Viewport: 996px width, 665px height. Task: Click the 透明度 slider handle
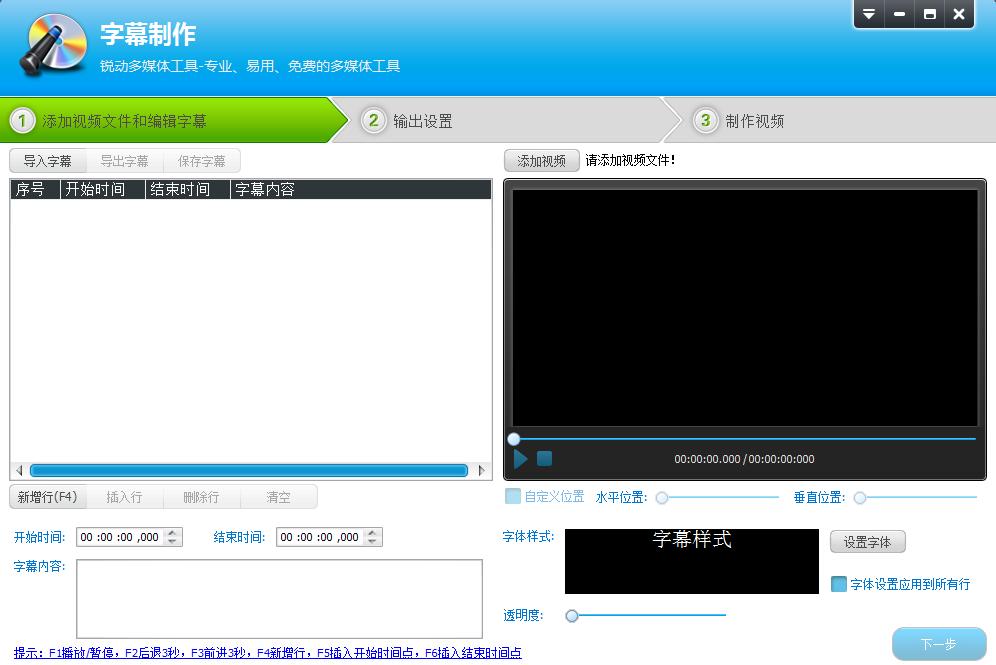(x=572, y=616)
